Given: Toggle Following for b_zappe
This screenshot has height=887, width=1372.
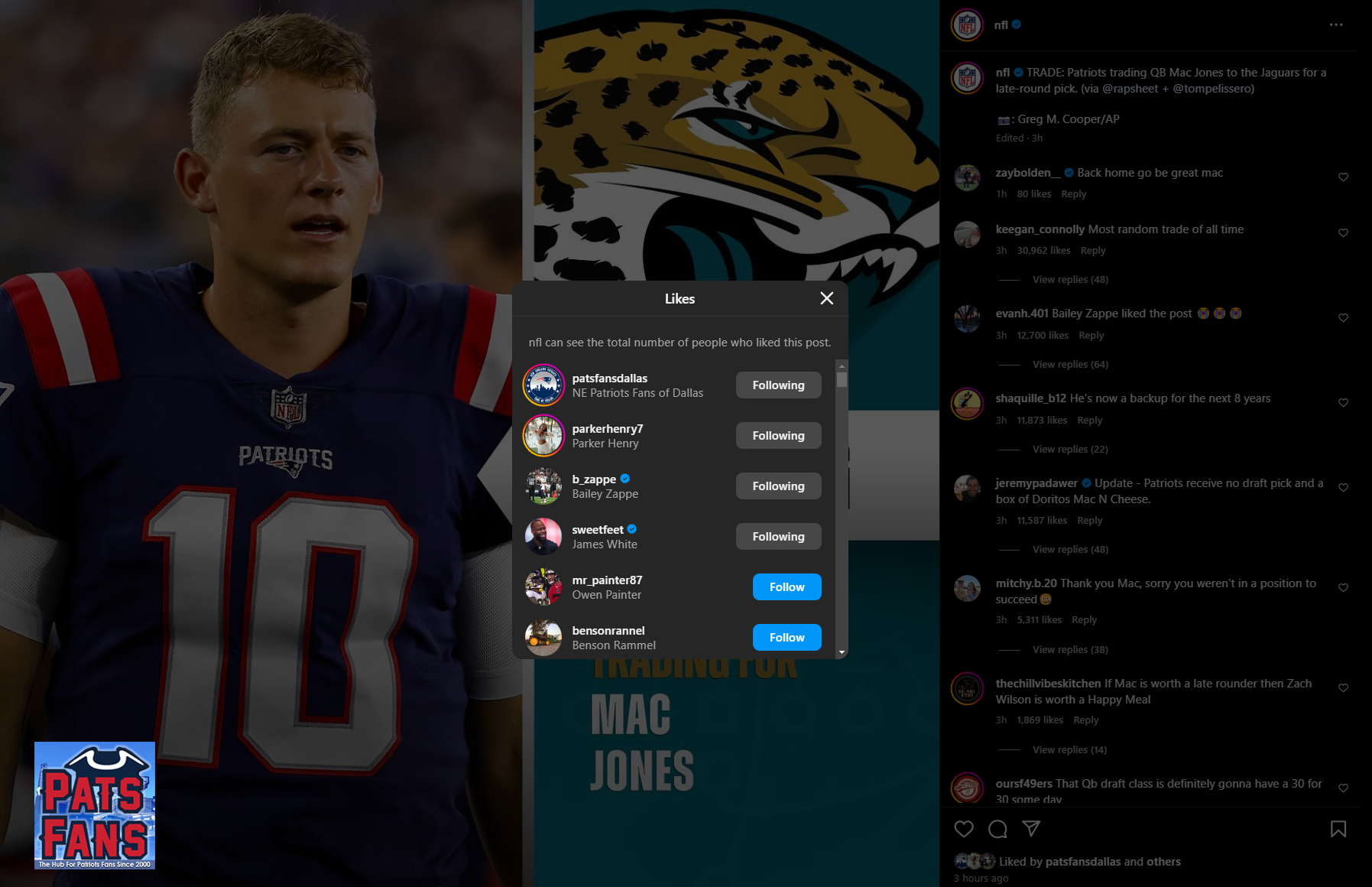Looking at the screenshot, I should (778, 486).
